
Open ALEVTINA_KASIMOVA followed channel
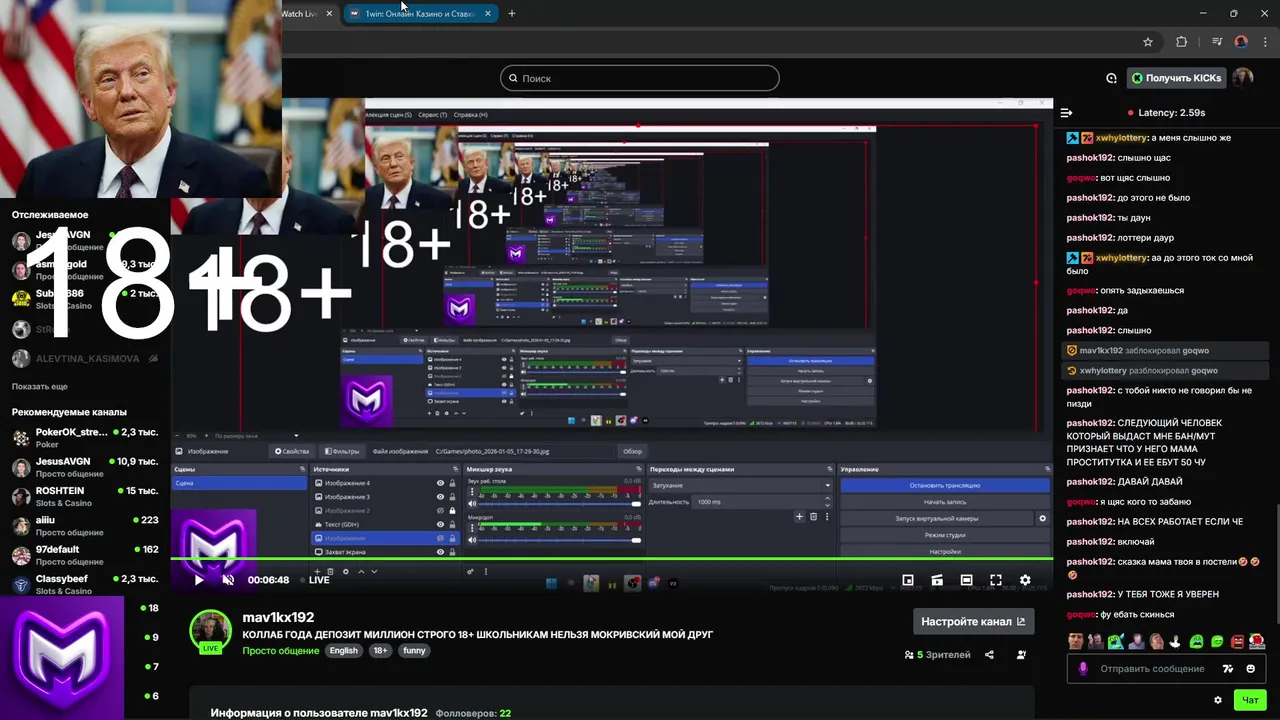coord(85,358)
